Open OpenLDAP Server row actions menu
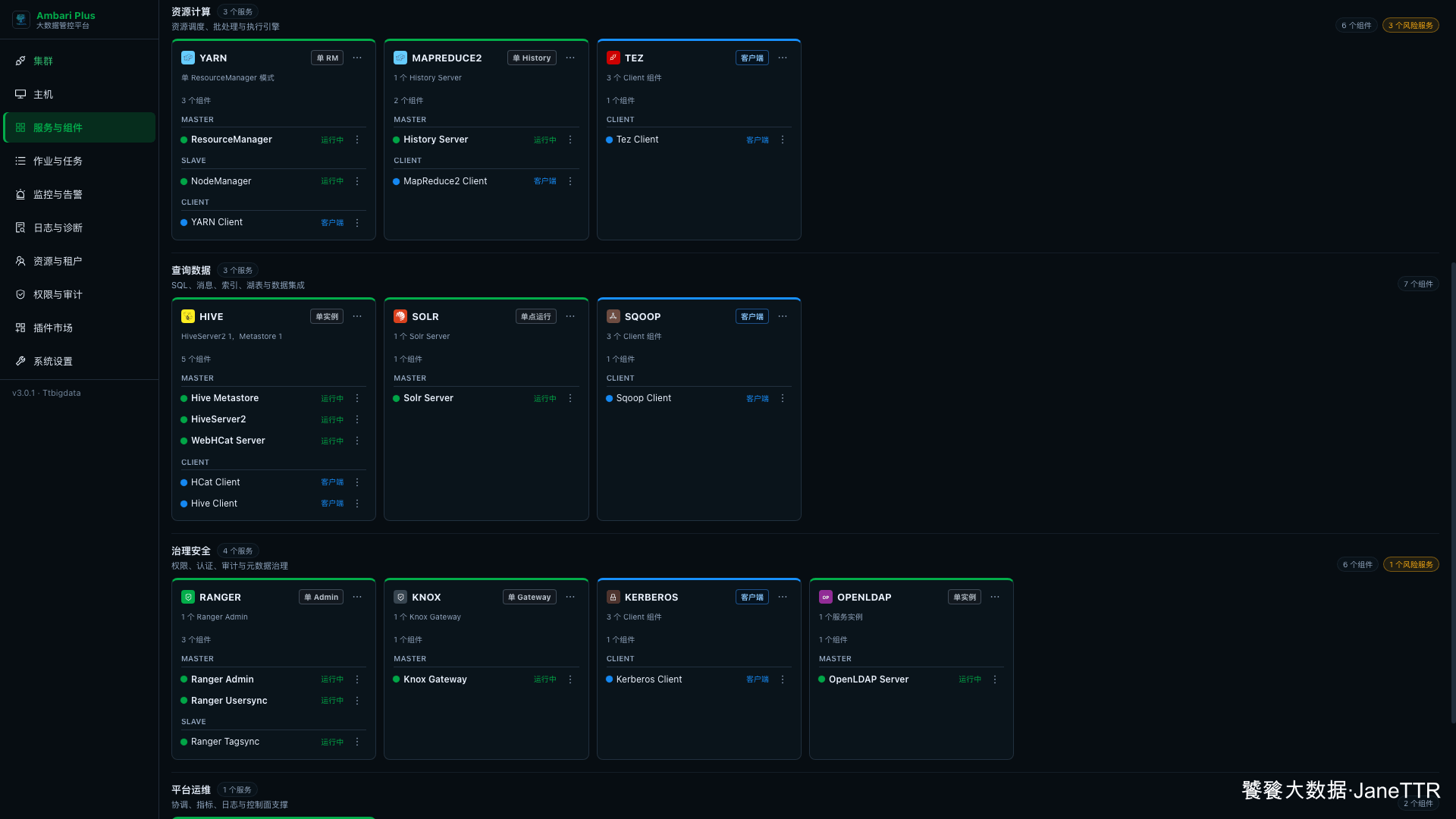This screenshot has width=1456, height=819. [995, 679]
